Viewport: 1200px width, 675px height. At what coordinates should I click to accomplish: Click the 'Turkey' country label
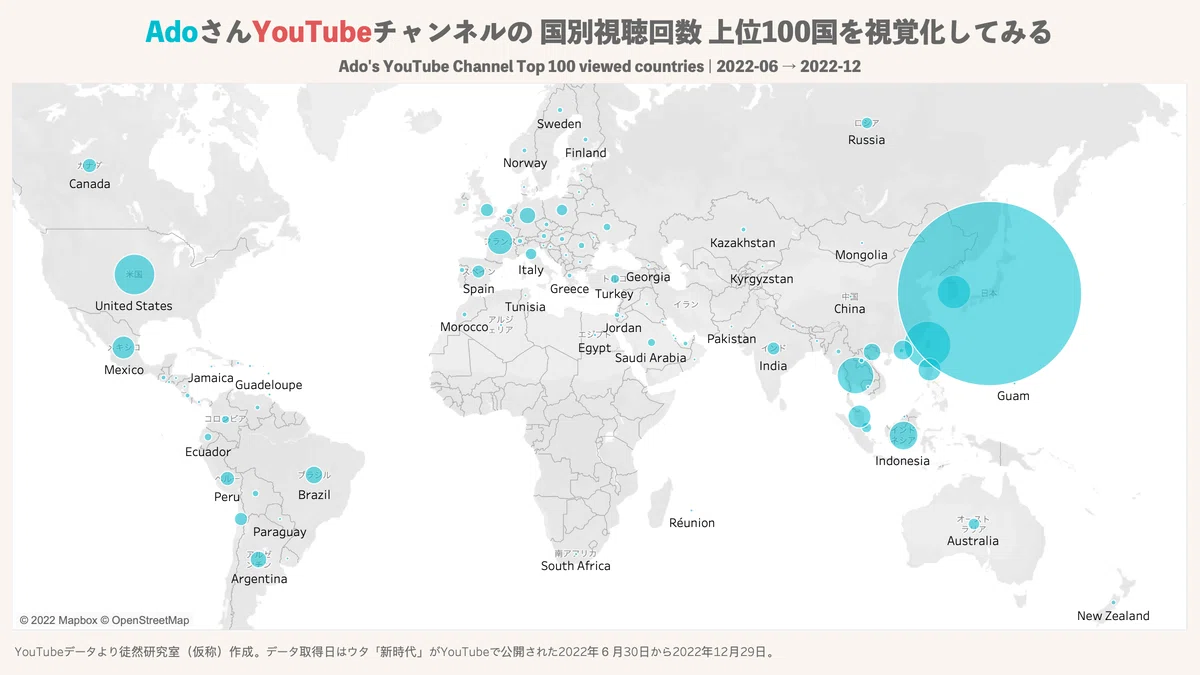pos(614,294)
